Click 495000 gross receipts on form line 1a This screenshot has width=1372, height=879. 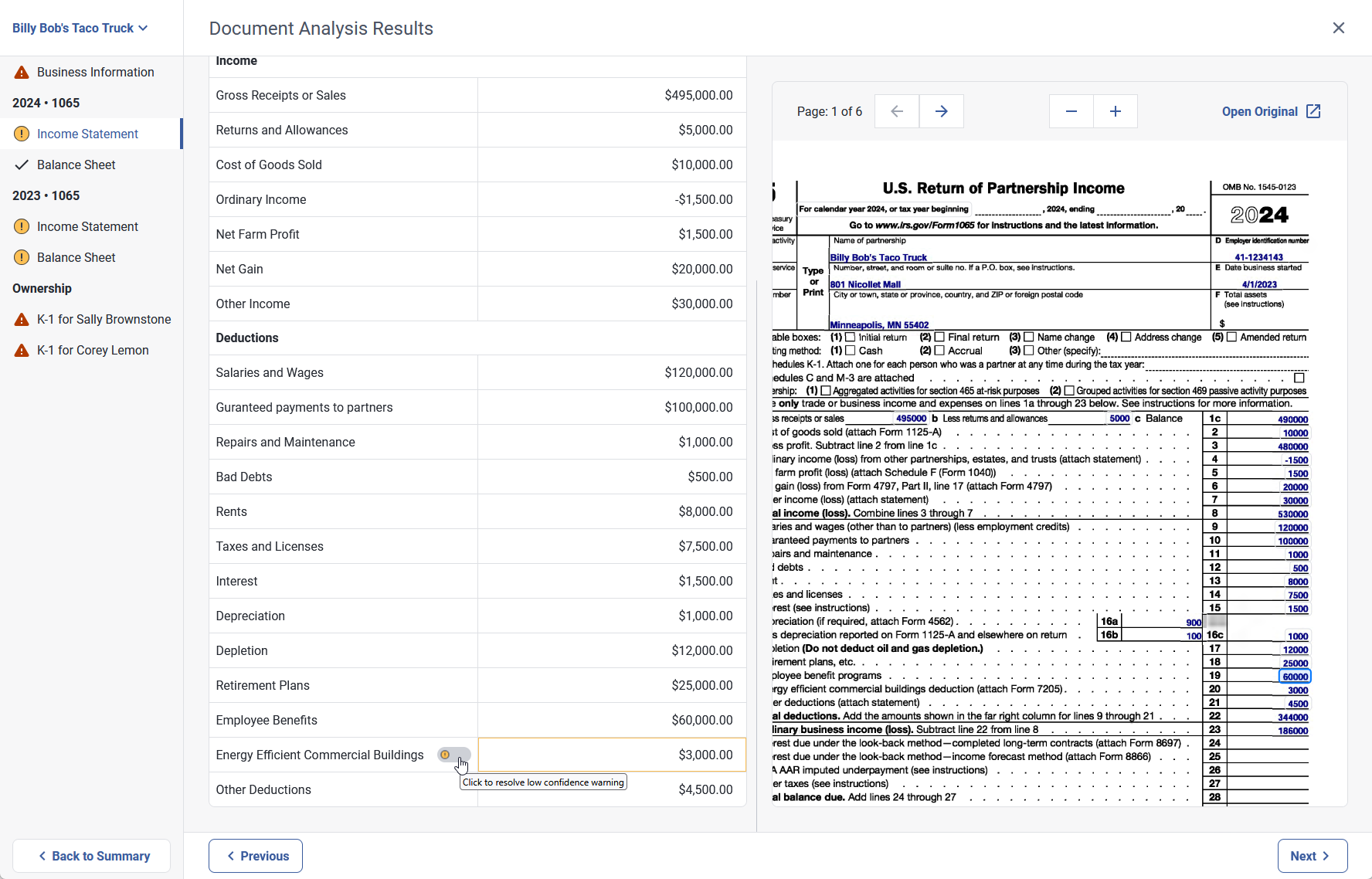(911, 419)
